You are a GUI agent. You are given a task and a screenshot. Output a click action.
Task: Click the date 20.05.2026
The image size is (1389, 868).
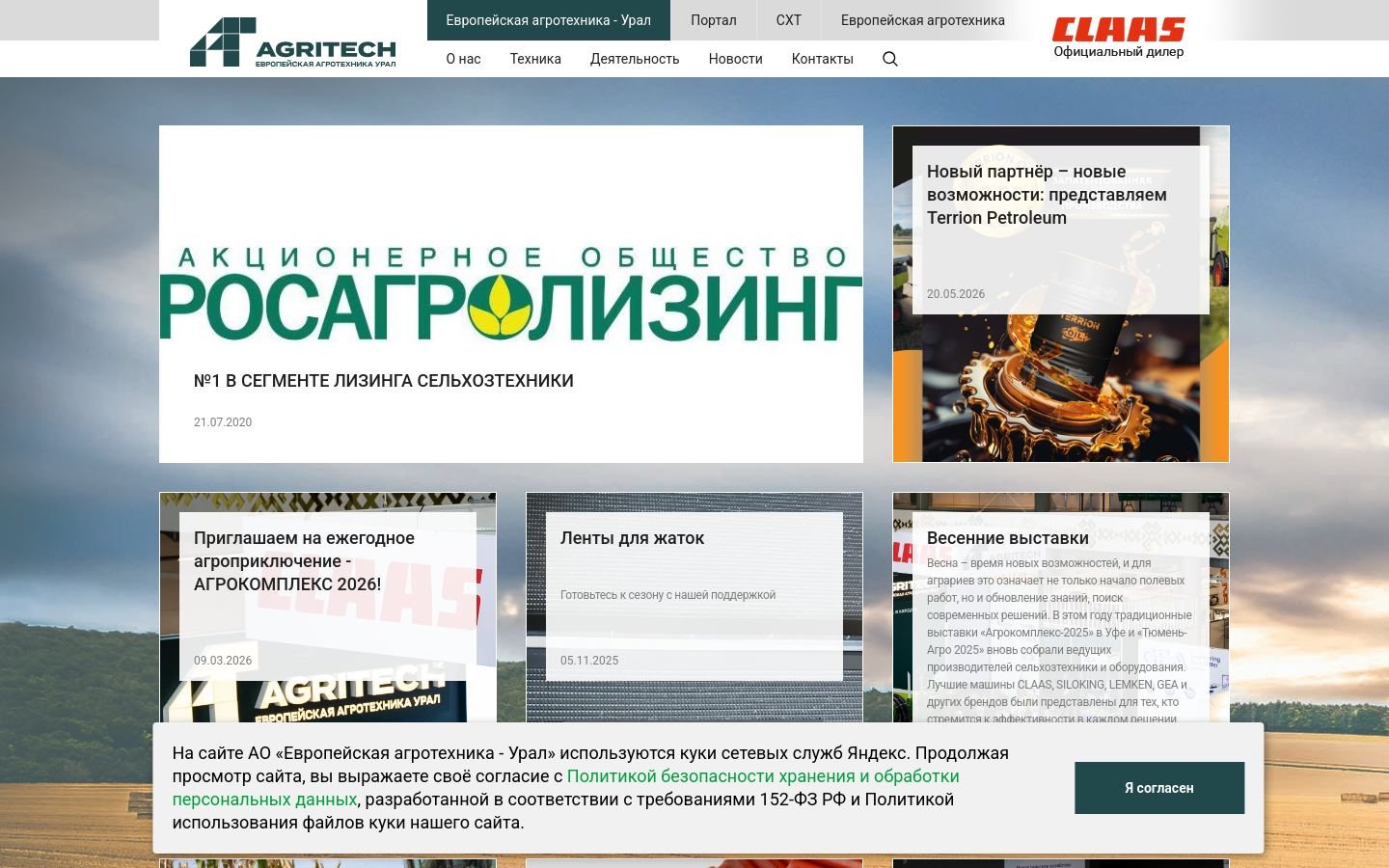956,294
